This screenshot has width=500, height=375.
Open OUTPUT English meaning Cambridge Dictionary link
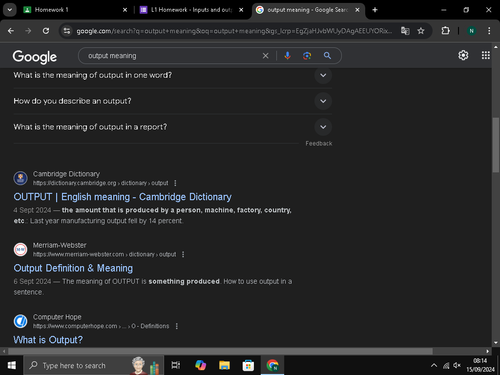click(122, 197)
